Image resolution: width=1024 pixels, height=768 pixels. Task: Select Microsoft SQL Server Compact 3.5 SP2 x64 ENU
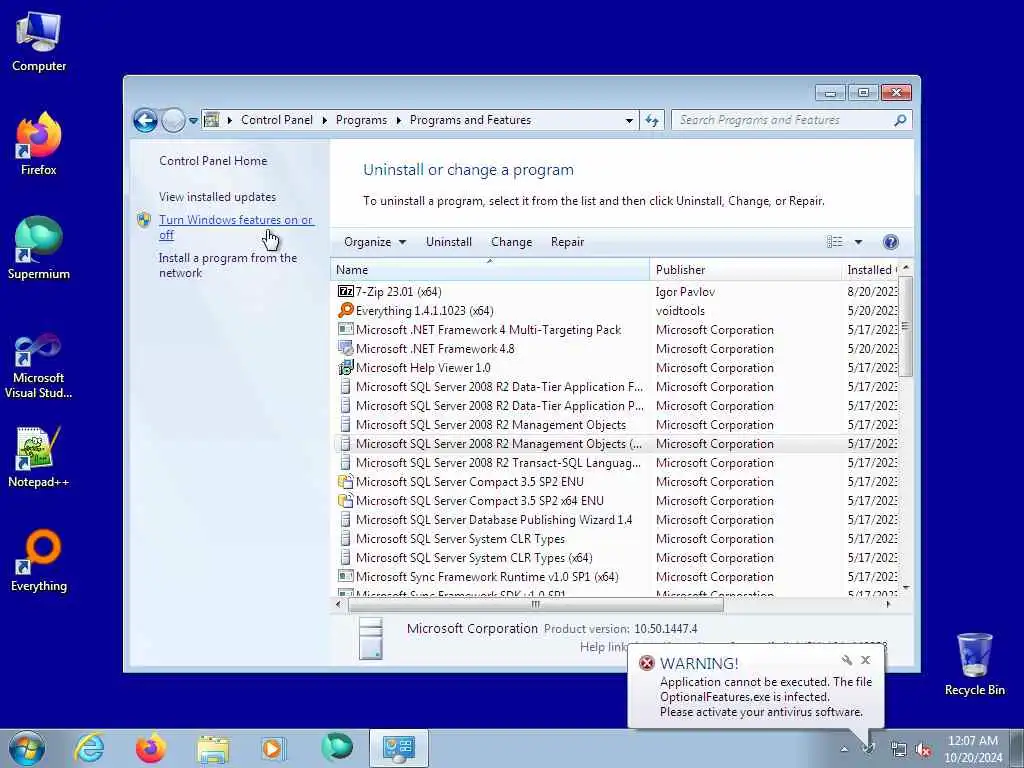coord(617,501)
